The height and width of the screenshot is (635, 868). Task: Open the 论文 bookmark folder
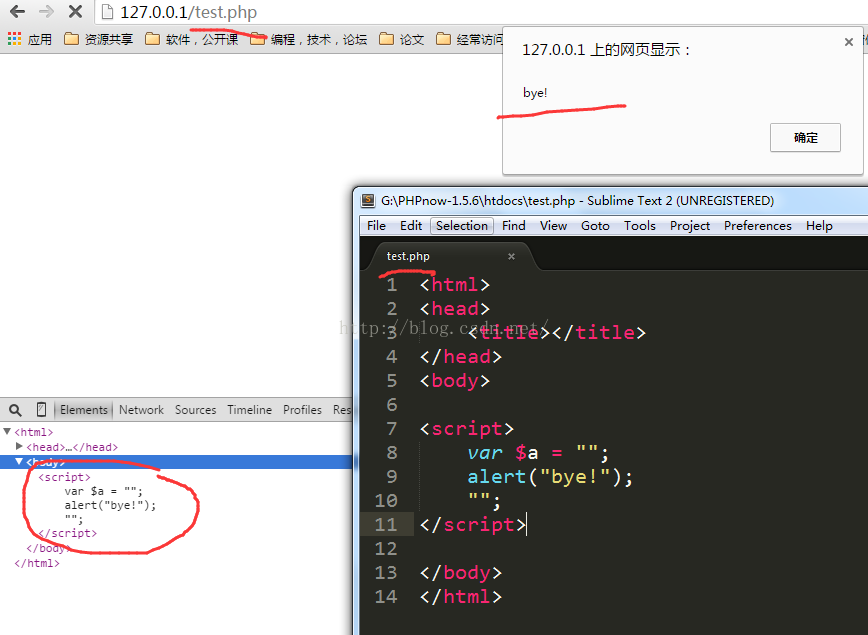[402, 39]
